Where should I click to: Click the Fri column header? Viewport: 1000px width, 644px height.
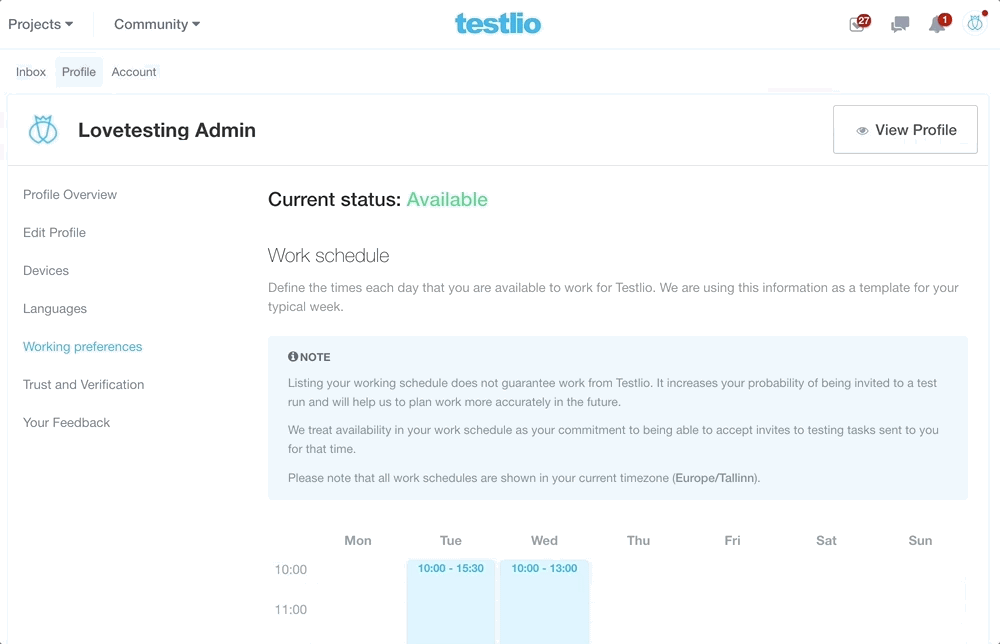[x=732, y=541]
